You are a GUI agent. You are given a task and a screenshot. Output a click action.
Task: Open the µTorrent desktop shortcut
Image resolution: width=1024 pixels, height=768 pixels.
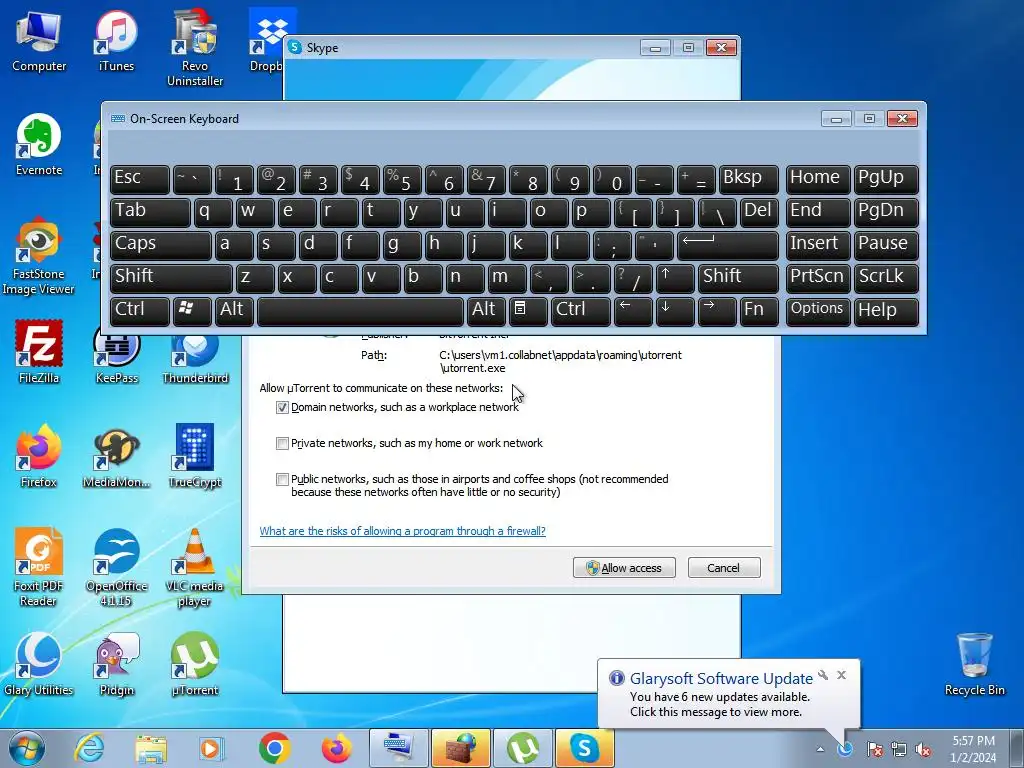pos(195,665)
